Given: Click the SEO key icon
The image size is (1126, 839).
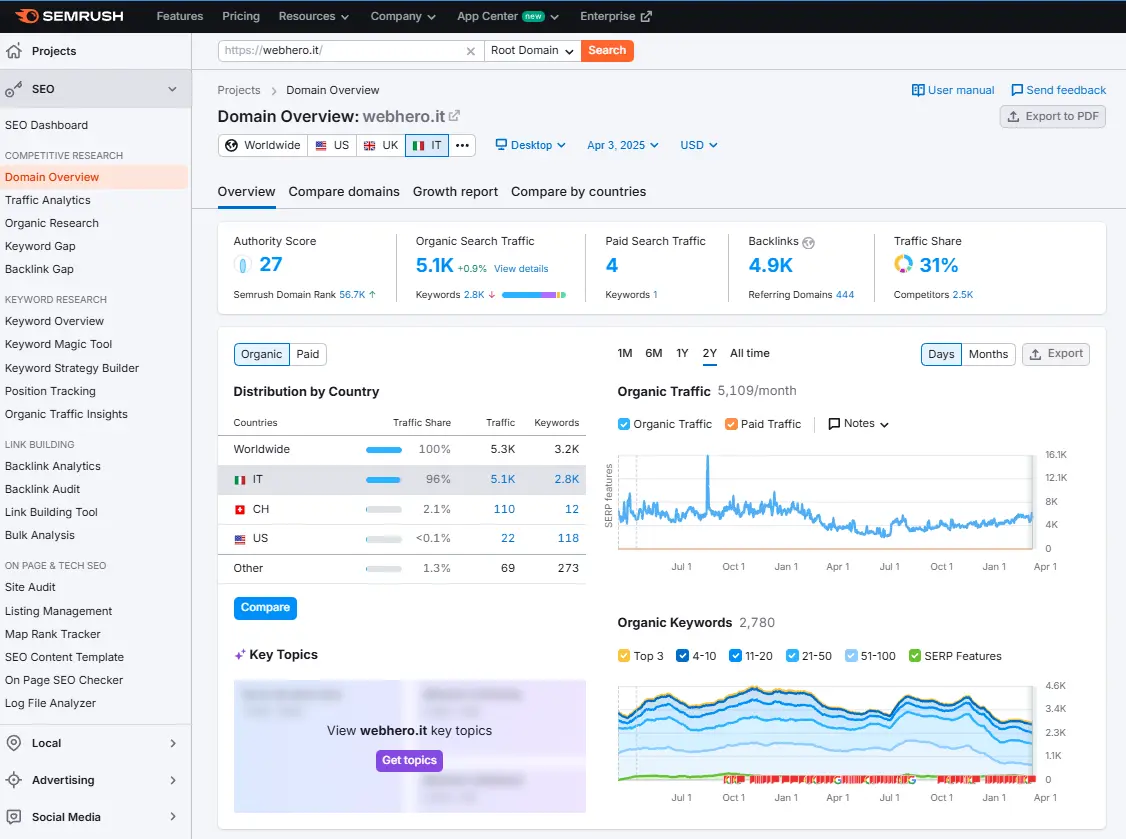Looking at the screenshot, I should (x=14, y=89).
